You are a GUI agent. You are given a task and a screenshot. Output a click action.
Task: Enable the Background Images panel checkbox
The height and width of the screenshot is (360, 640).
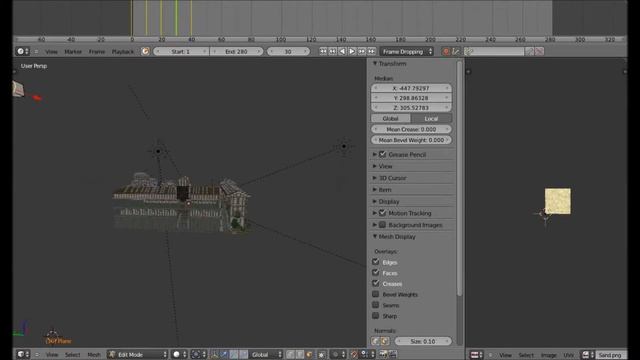[382, 224]
